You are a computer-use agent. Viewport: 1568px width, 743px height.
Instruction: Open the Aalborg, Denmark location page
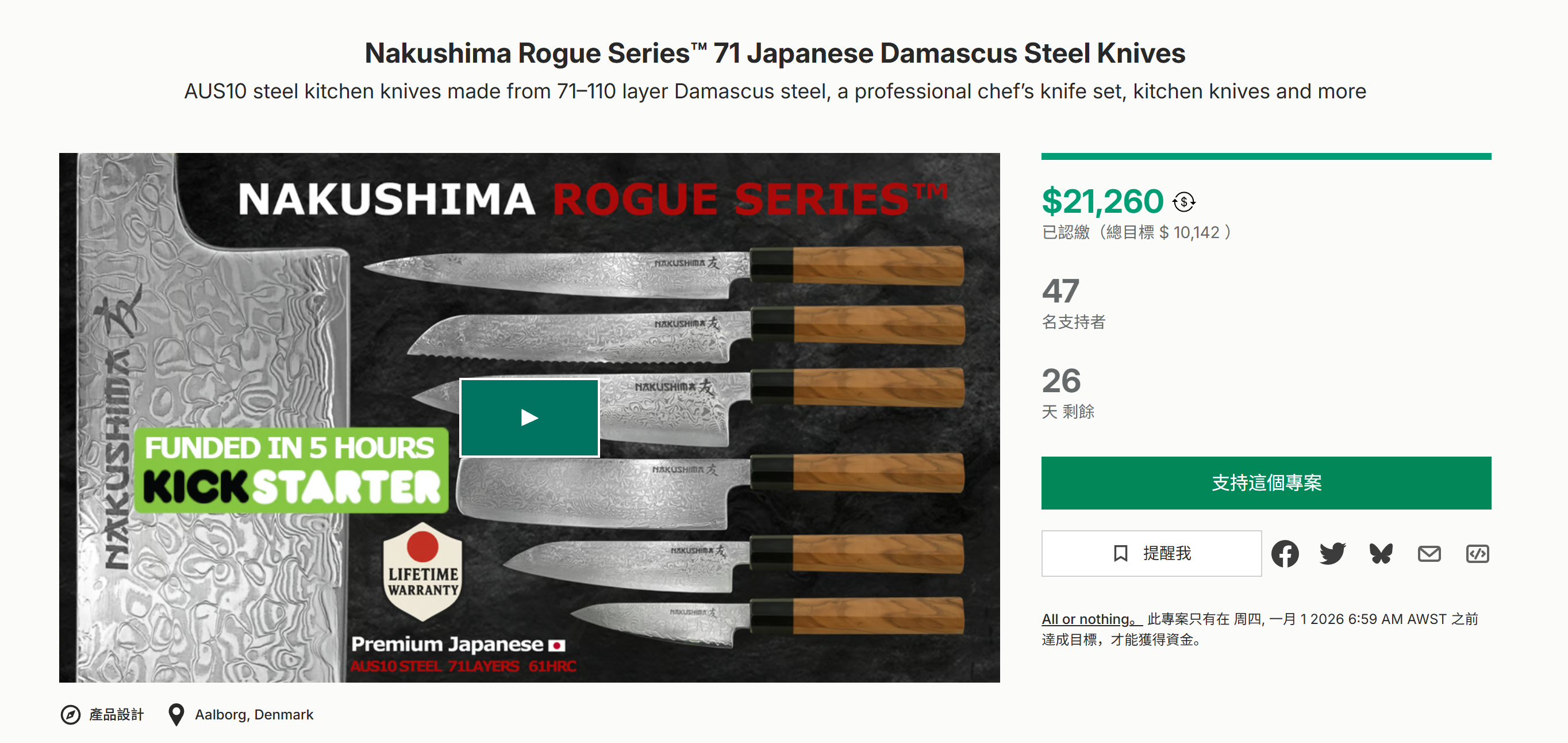(254, 714)
